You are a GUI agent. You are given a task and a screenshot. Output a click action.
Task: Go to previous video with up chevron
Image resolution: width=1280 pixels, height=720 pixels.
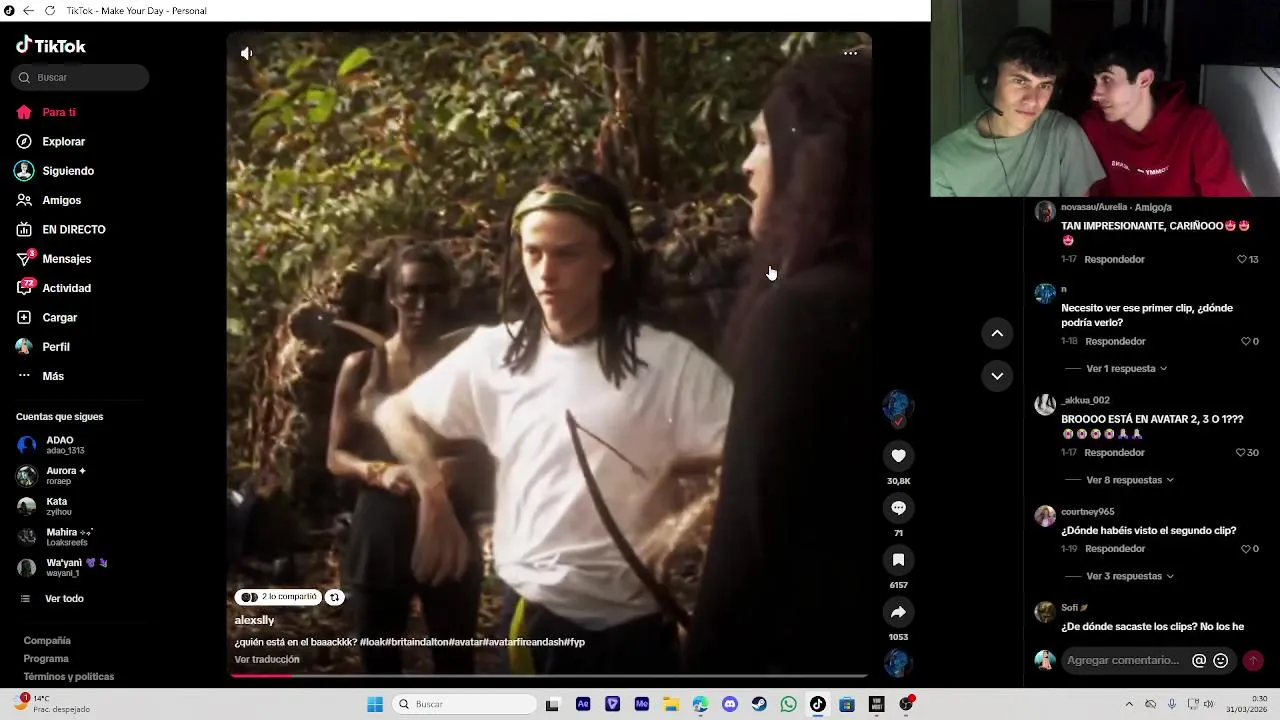[x=997, y=334]
